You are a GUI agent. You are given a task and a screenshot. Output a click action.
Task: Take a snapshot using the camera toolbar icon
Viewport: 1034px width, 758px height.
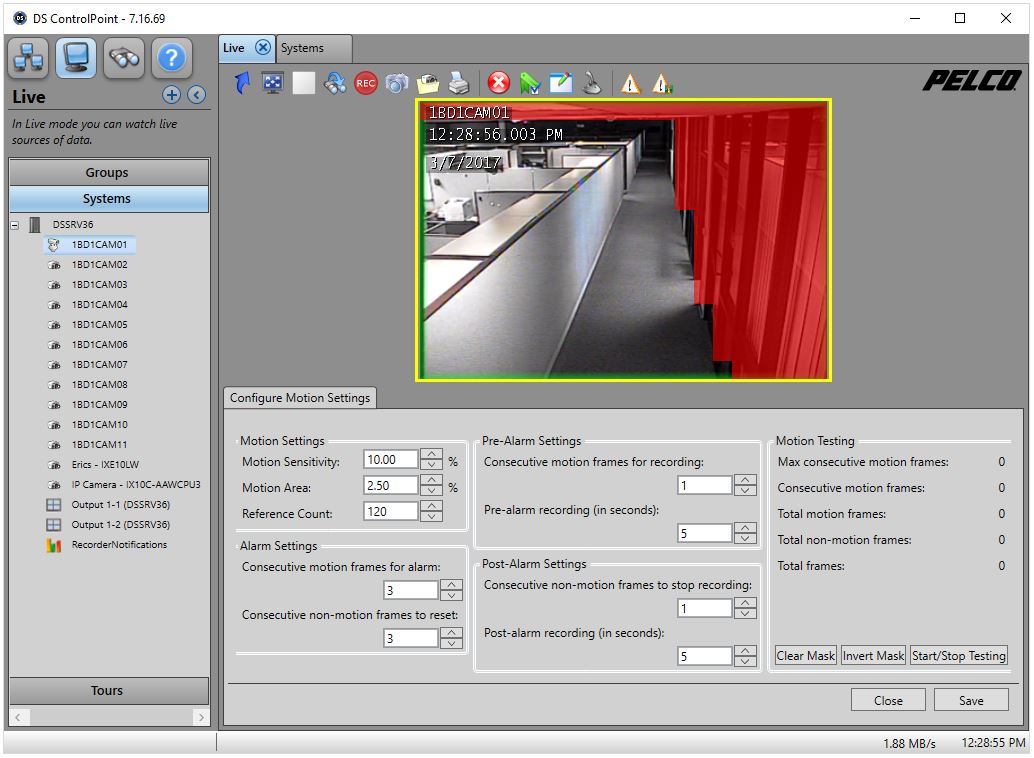coord(398,83)
